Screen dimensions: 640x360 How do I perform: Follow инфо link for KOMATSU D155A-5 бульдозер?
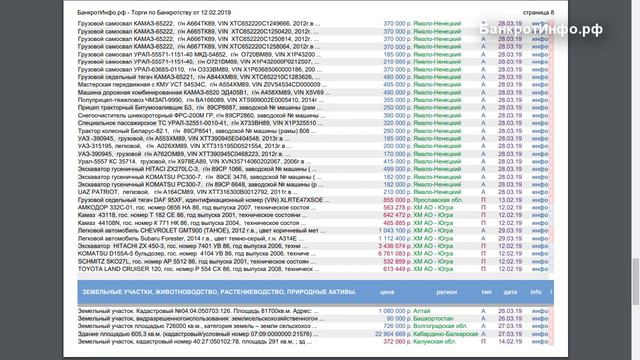(x=540, y=253)
